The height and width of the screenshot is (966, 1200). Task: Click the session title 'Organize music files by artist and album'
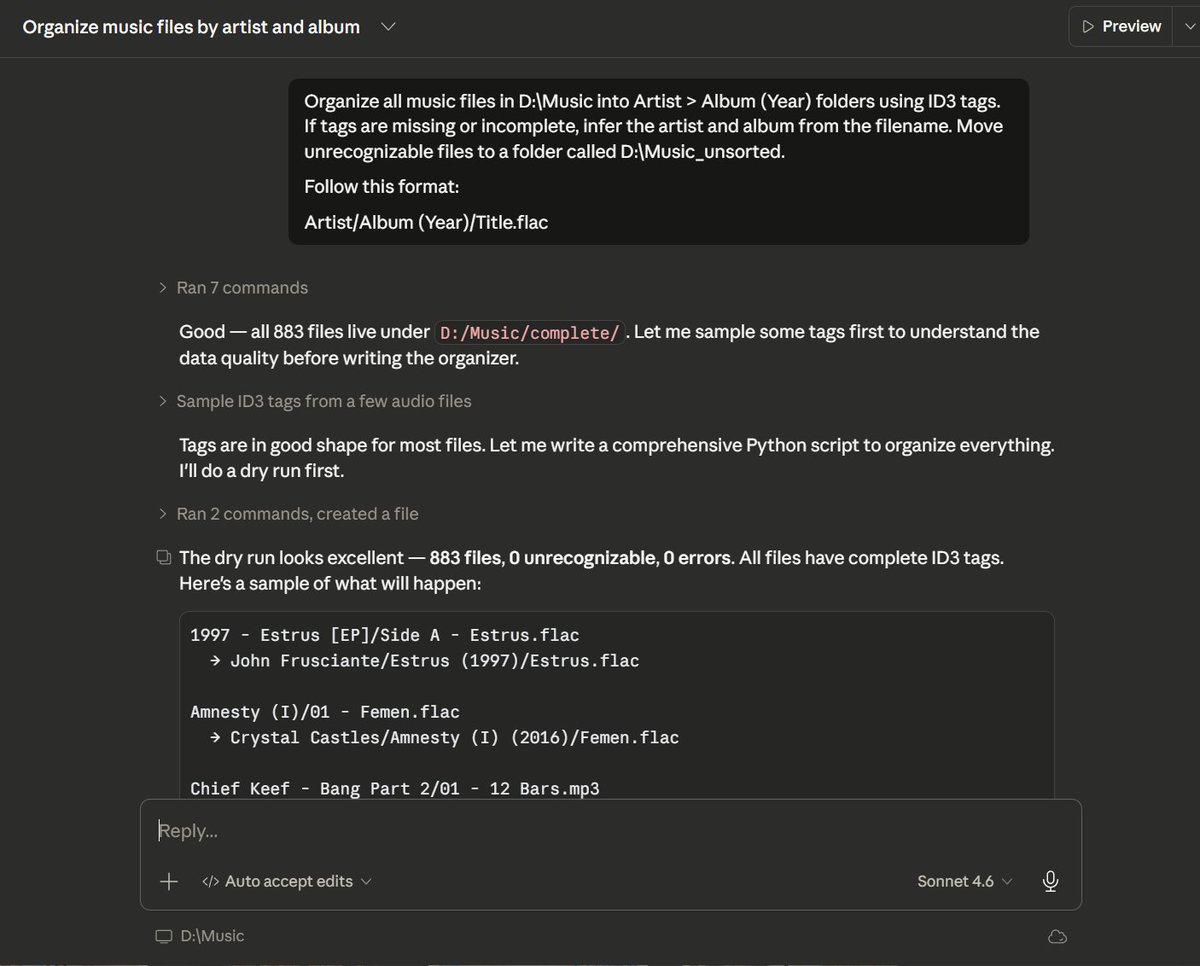191,27
